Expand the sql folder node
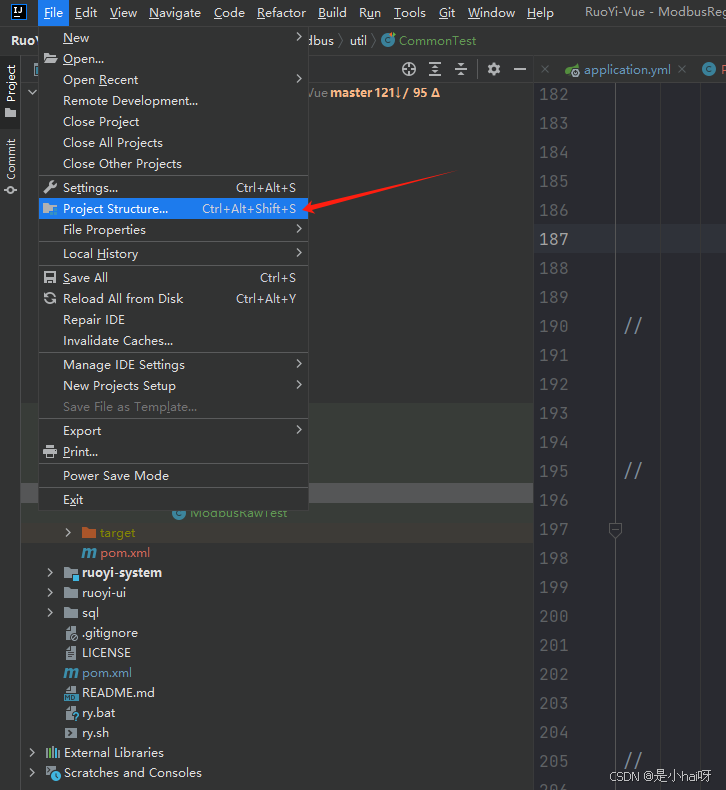Viewport: 726px width, 790px height. coord(50,613)
